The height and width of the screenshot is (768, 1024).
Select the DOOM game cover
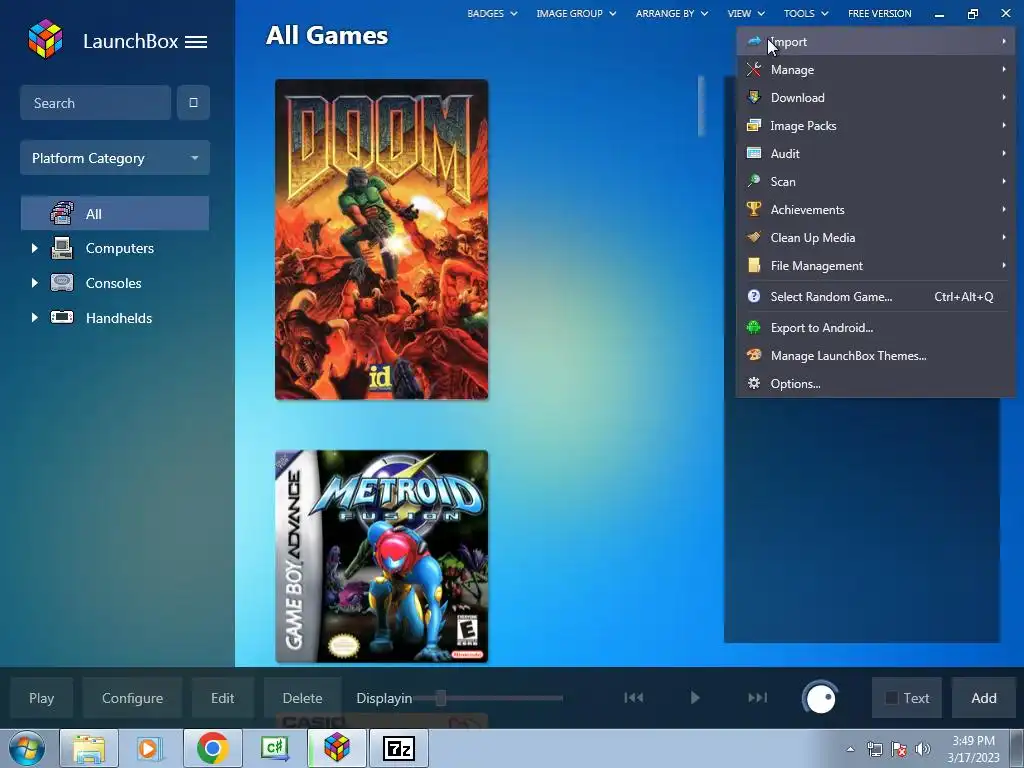(381, 239)
